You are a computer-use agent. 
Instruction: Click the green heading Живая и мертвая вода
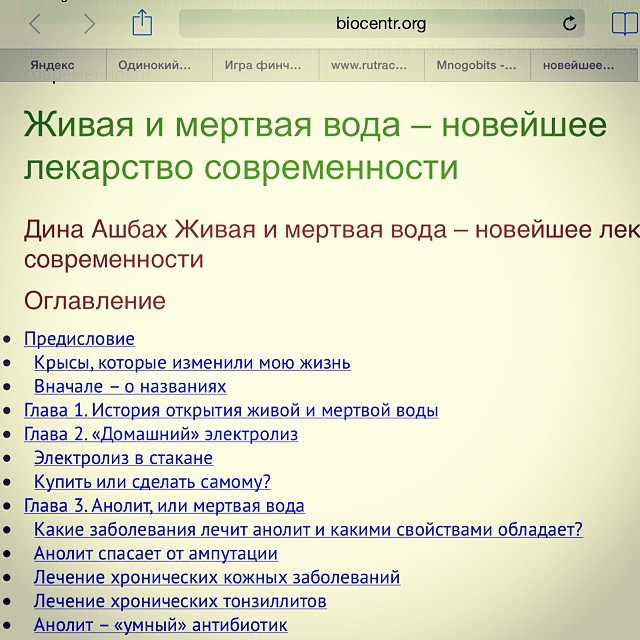[x=315, y=146]
